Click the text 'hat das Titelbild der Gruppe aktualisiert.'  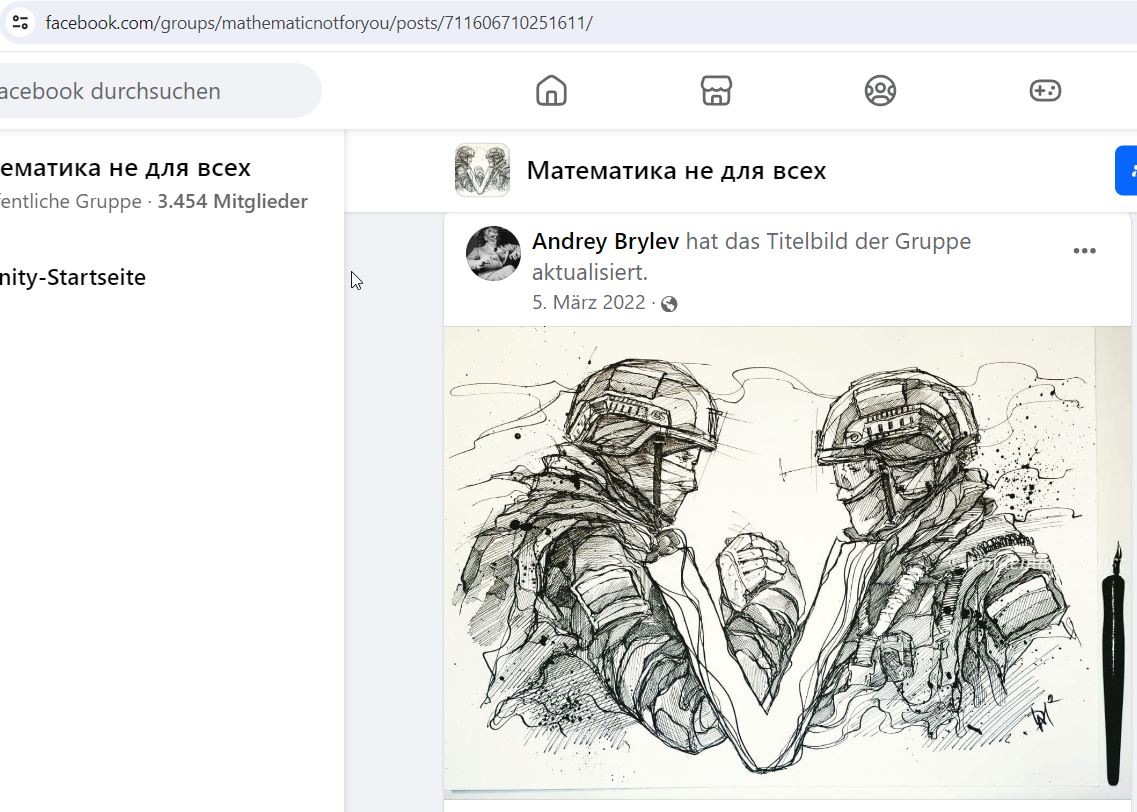751,257
